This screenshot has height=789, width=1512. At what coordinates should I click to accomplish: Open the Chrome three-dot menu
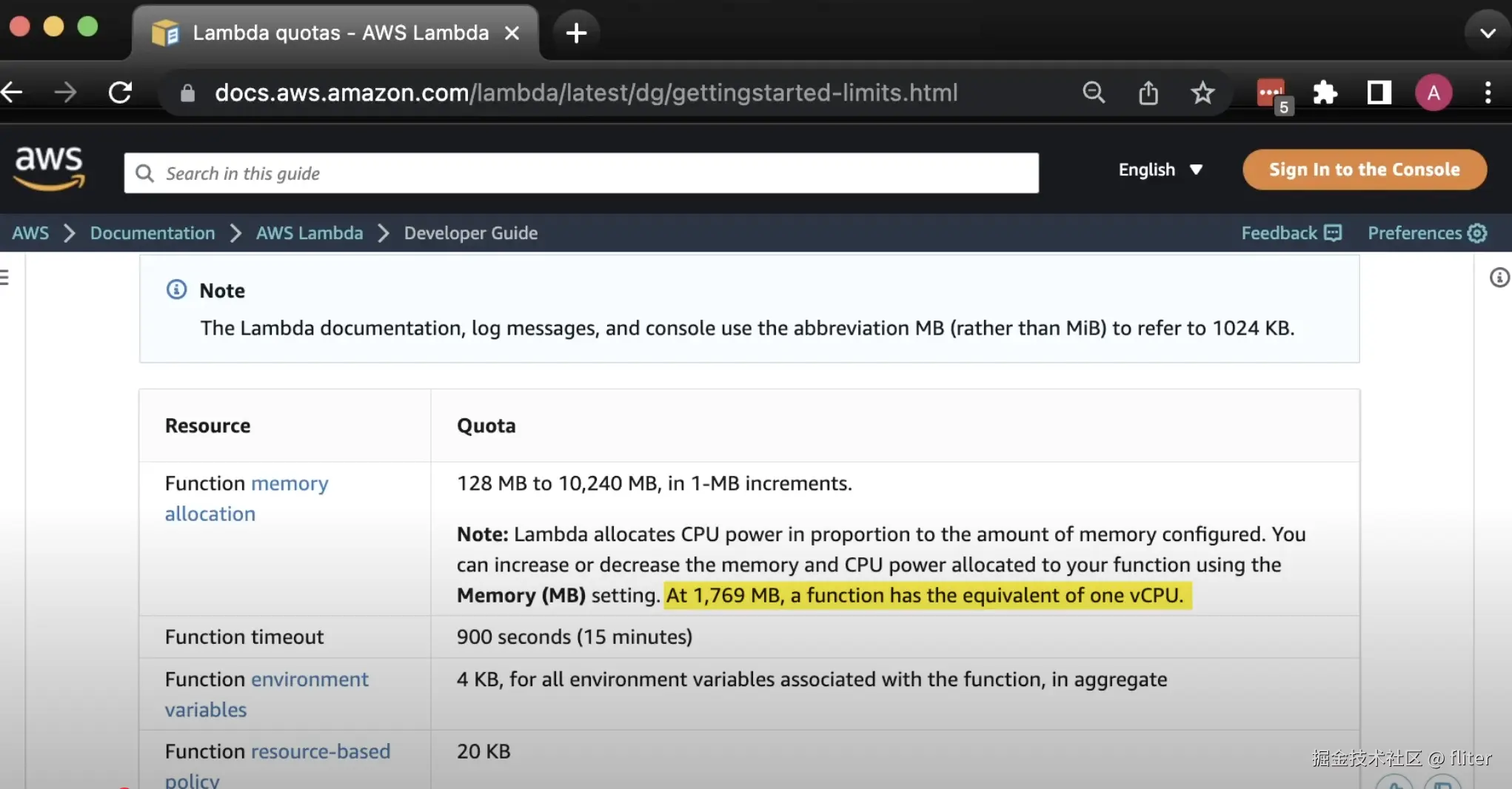click(1488, 93)
